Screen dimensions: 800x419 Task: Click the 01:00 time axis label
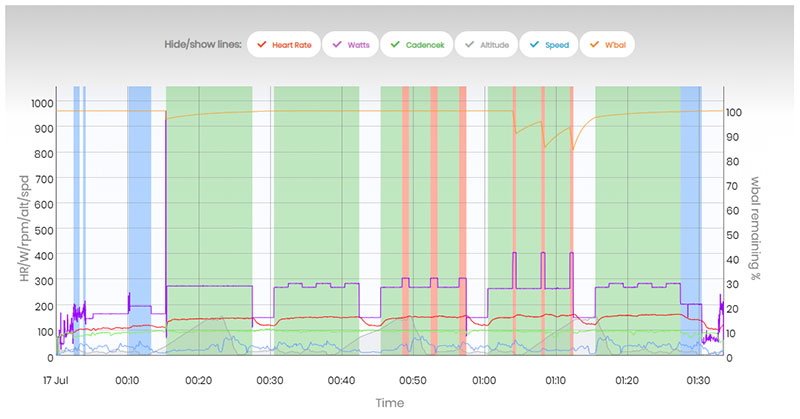tap(485, 380)
